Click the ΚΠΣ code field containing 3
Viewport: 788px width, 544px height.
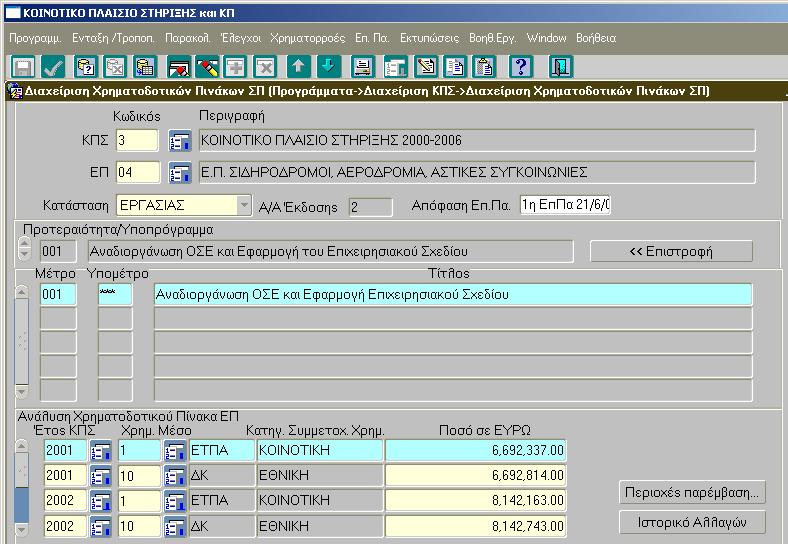[137, 140]
